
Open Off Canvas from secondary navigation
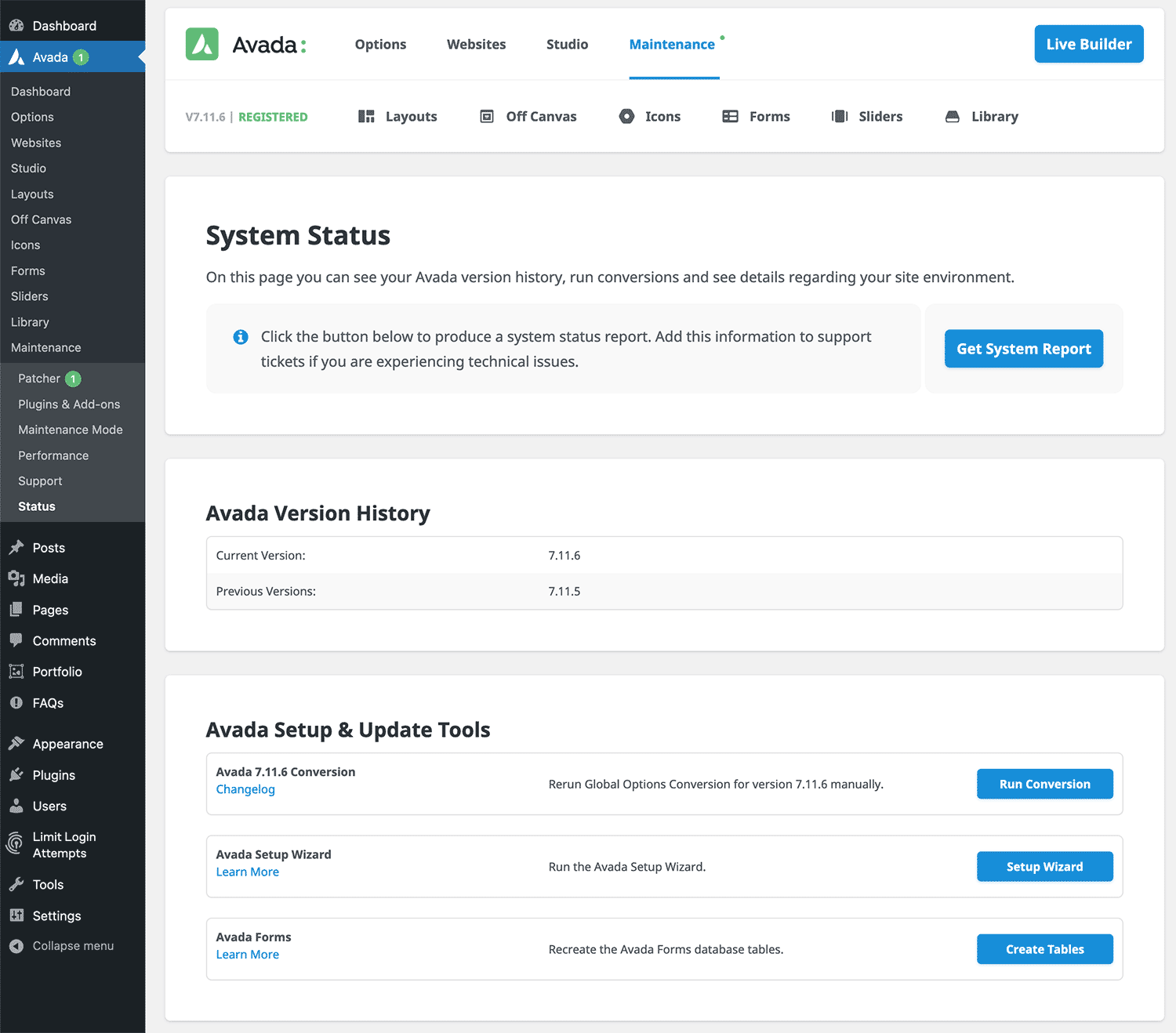coord(528,116)
